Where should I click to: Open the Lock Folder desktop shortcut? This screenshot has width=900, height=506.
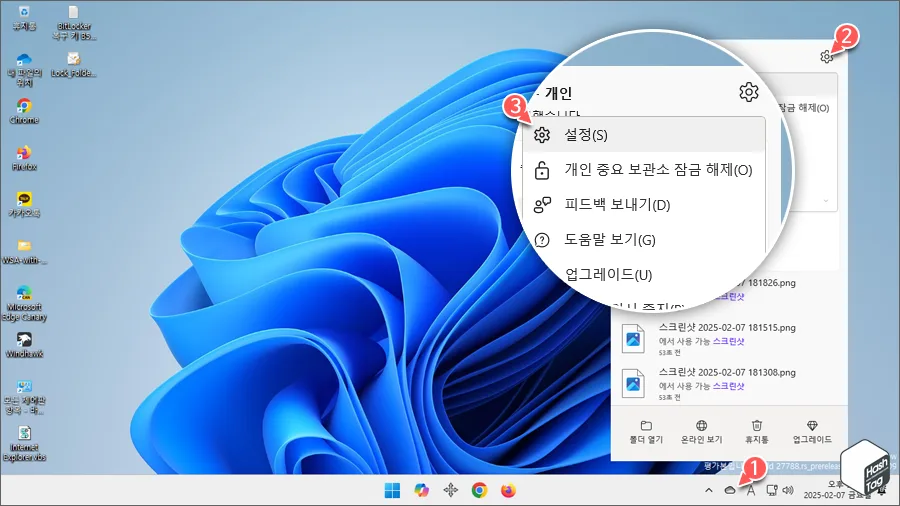click(73, 64)
